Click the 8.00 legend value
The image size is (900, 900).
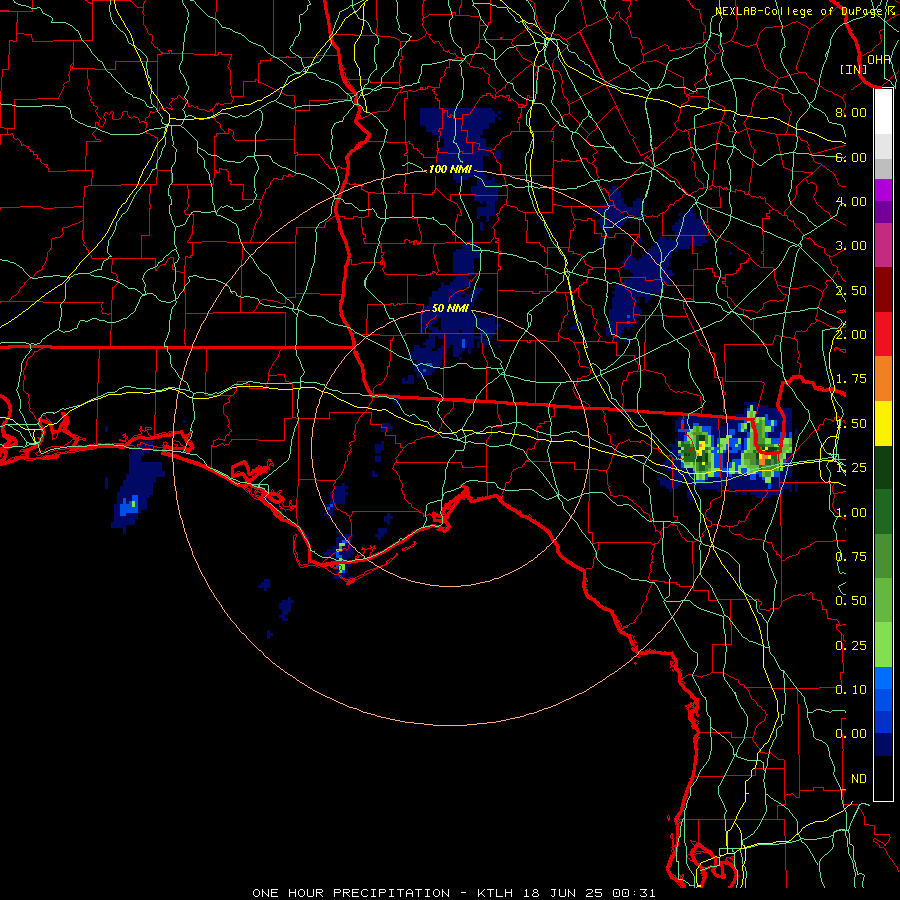coord(851,112)
